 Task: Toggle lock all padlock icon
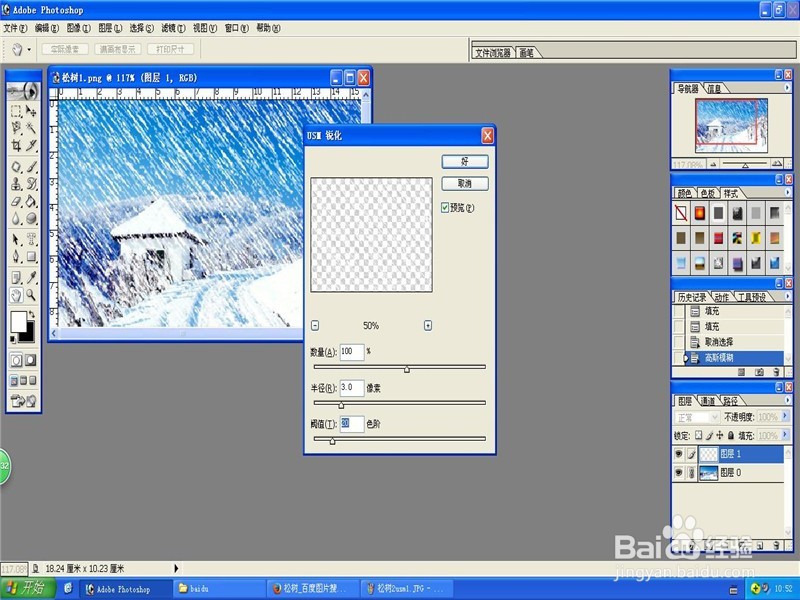click(731, 435)
